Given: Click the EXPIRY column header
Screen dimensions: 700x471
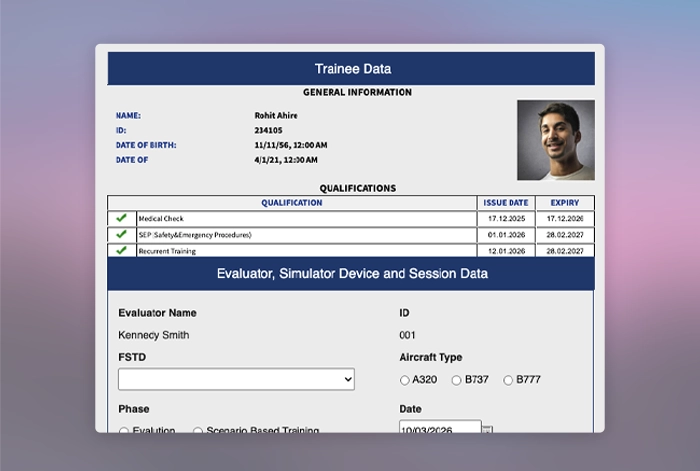Looking at the screenshot, I should click(x=565, y=203).
